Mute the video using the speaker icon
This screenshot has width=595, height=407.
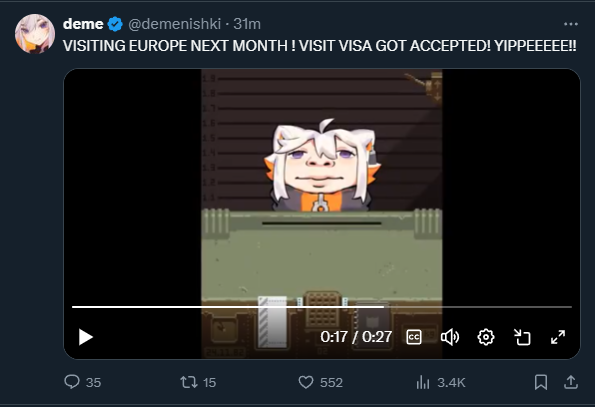pyautogui.click(x=450, y=337)
